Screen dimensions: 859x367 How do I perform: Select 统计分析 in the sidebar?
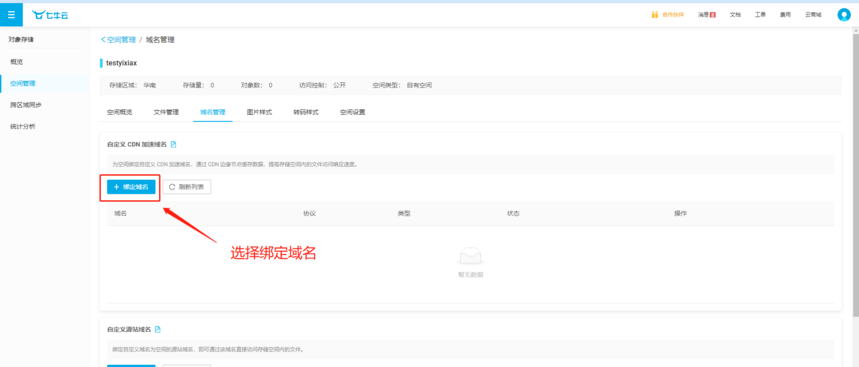pyautogui.click(x=22, y=127)
